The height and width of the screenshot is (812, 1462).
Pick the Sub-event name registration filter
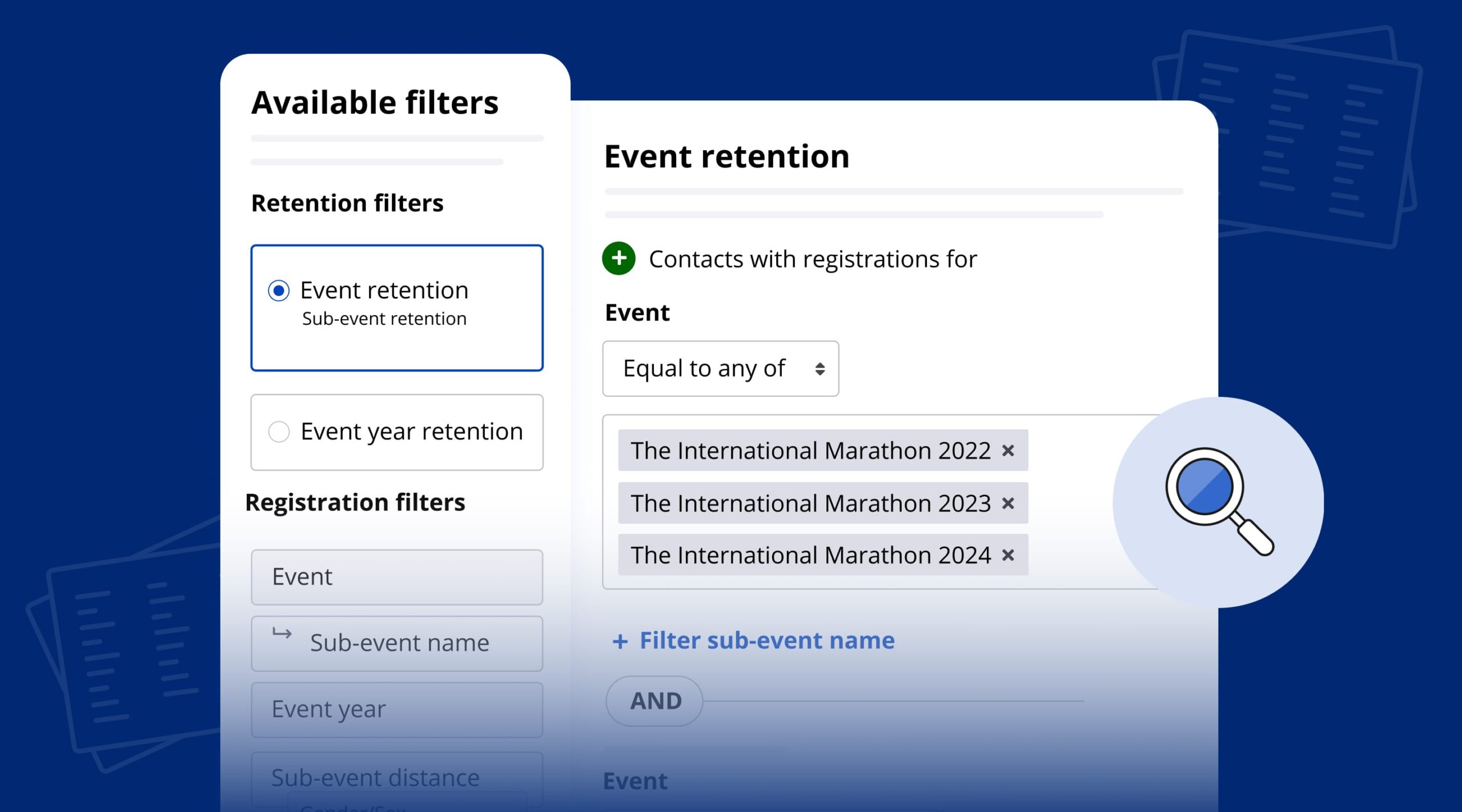tap(399, 644)
